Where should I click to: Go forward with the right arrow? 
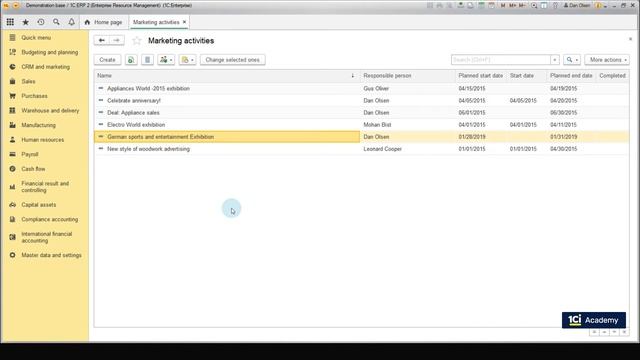tap(117, 40)
